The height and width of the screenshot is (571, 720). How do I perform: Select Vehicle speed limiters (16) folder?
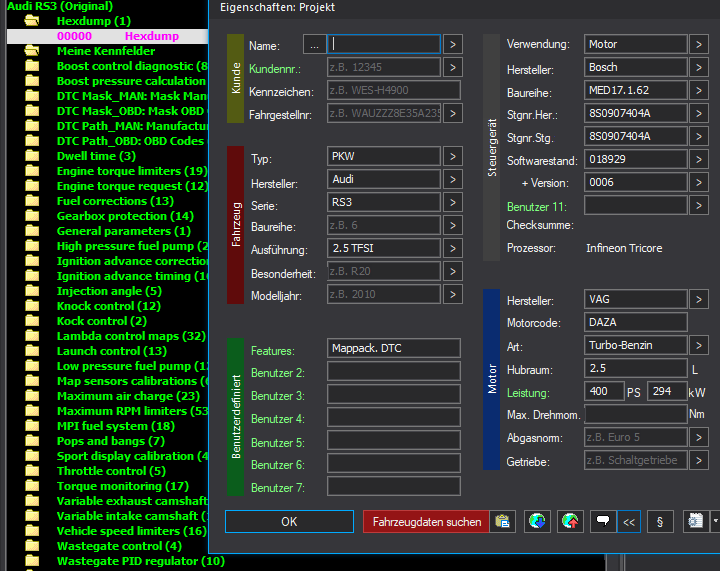click(132, 531)
